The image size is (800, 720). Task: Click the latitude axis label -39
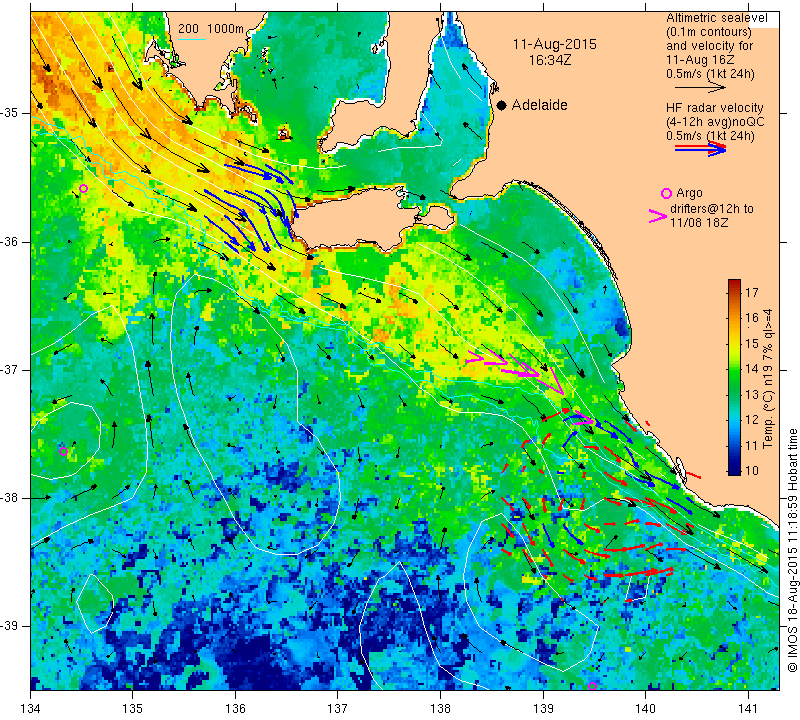10,626
